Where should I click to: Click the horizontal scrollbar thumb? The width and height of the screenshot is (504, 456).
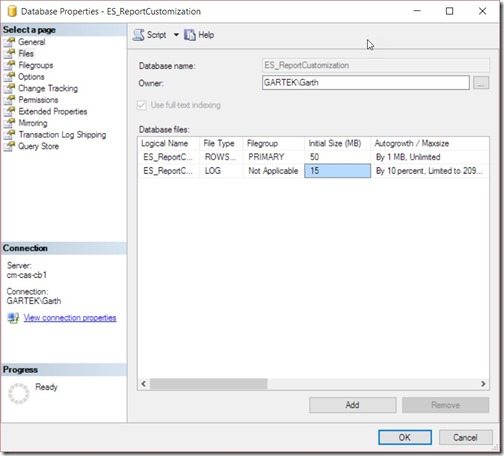[208, 384]
